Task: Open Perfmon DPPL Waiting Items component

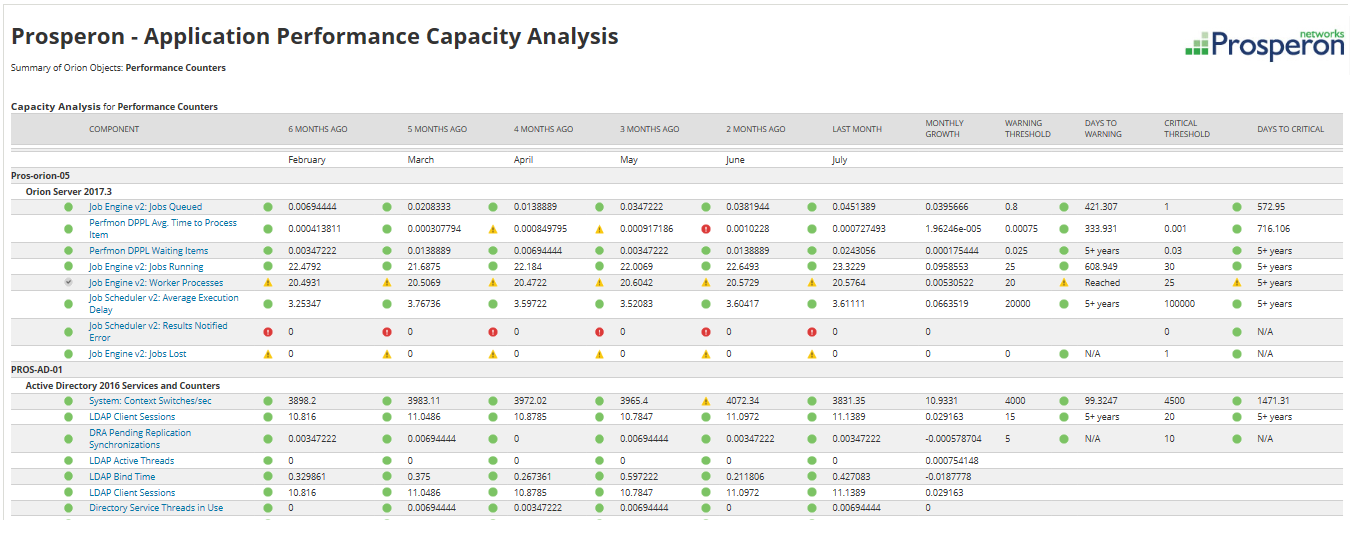Action: (x=148, y=251)
